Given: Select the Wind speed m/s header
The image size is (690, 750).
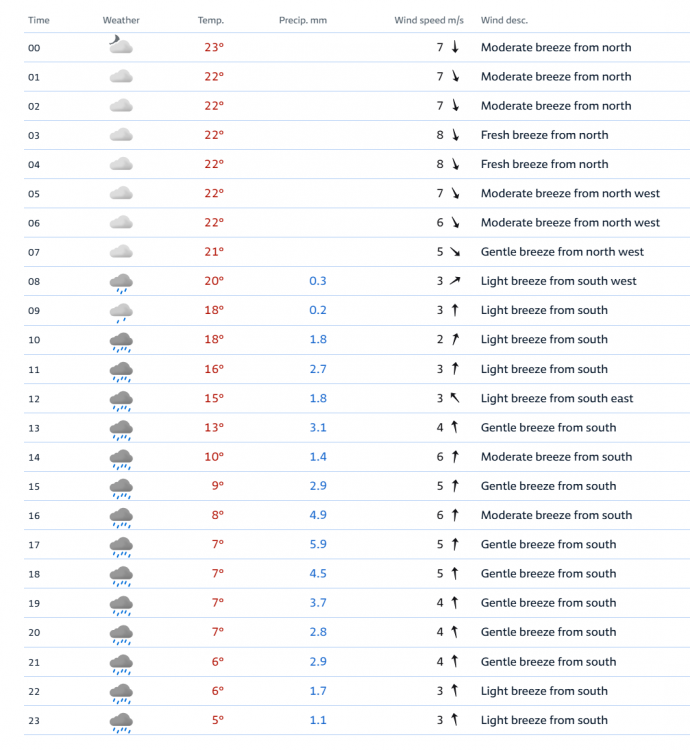Looking at the screenshot, I should pyautogui.click(x=429, y=20).
